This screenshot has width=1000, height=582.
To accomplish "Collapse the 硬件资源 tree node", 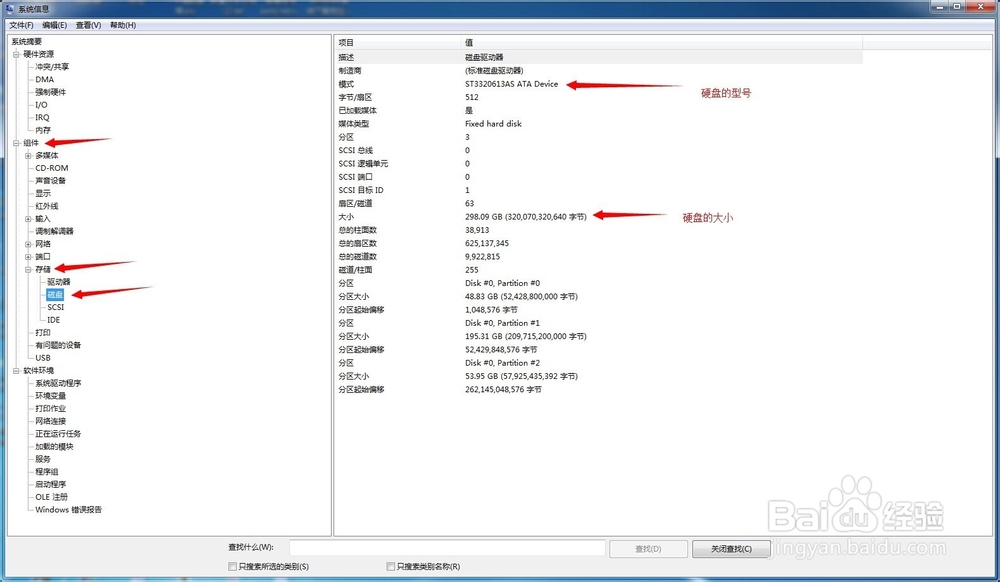I will pos(17,54).
